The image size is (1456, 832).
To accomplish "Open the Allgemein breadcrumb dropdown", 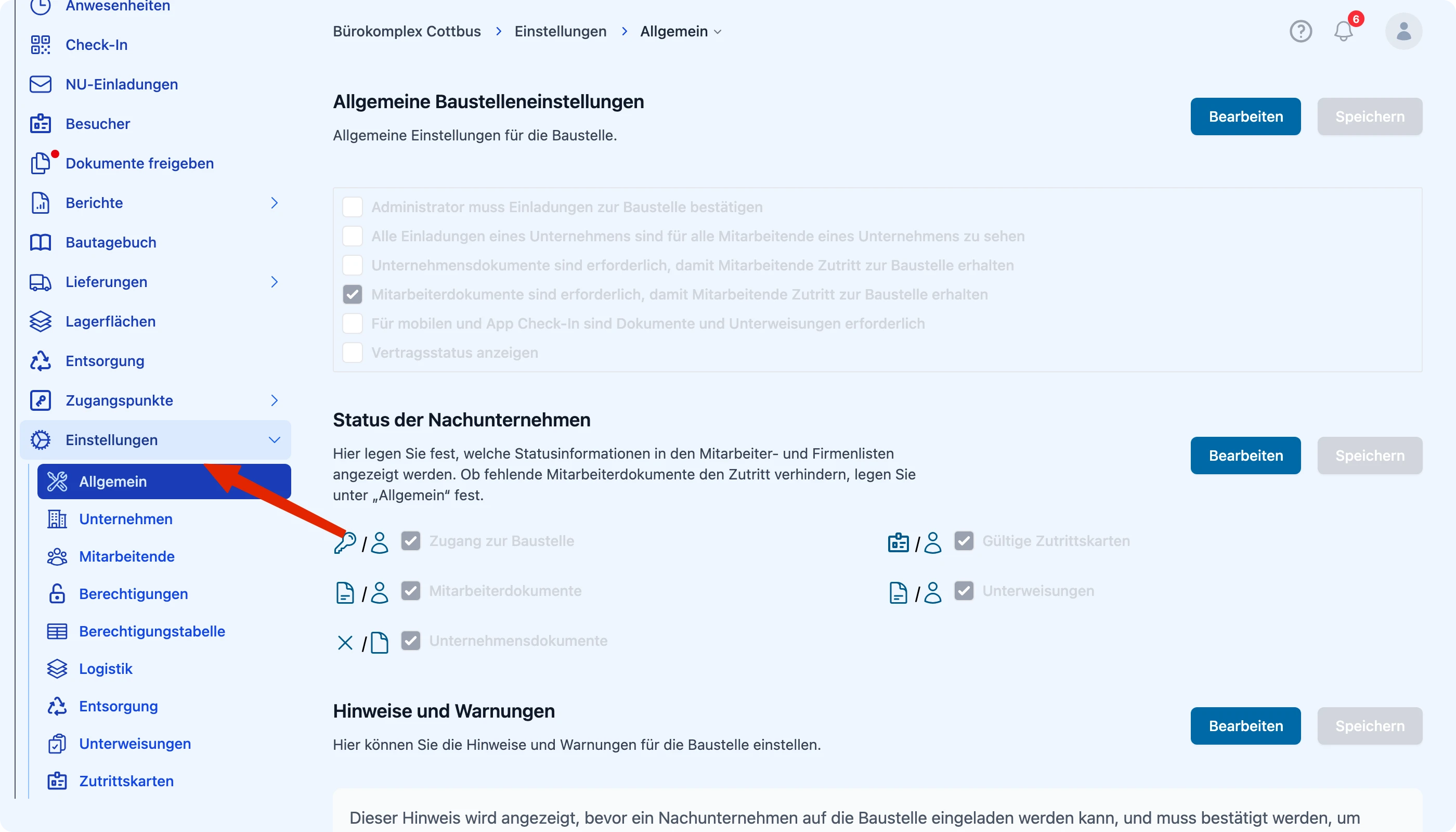I will [681, 31].
